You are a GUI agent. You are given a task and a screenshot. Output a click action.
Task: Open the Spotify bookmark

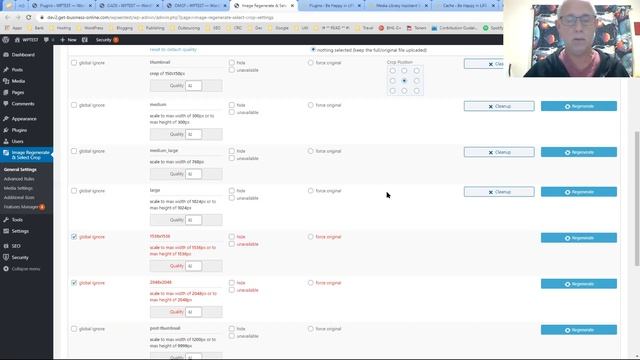tap(493, 28)
